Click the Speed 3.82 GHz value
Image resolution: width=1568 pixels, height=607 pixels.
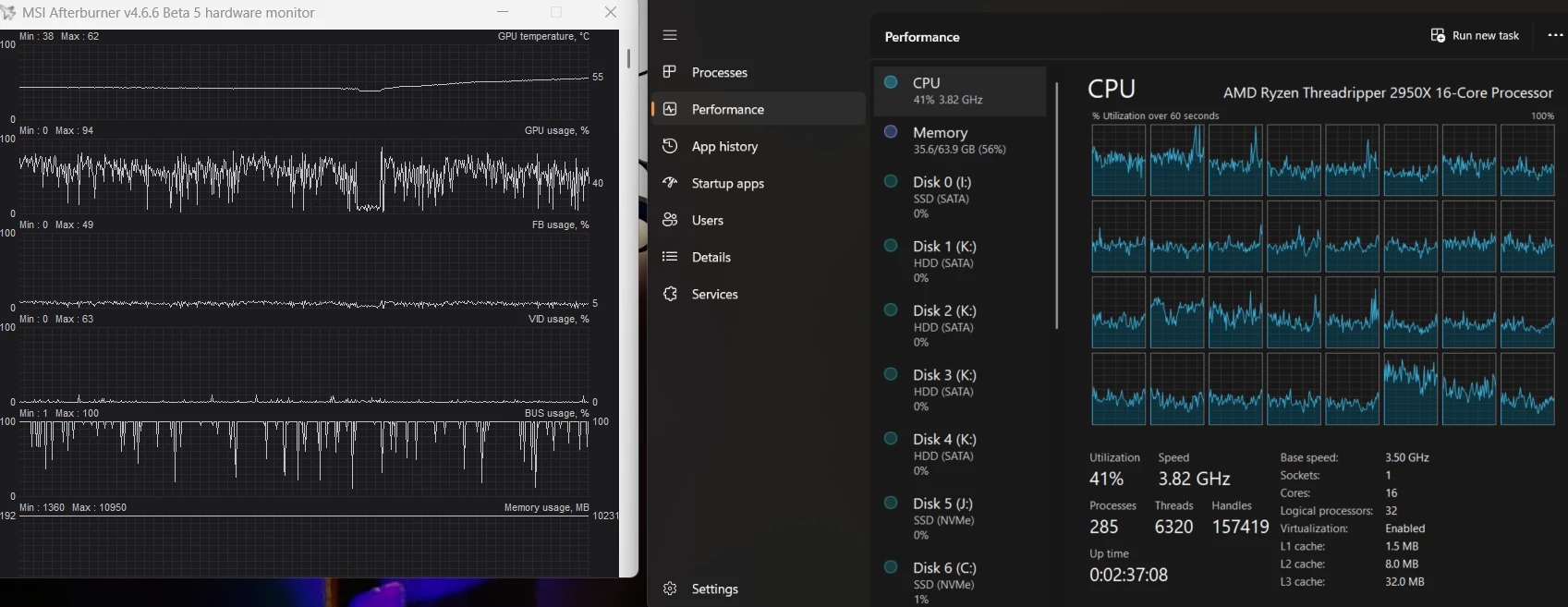point(1194,479)
